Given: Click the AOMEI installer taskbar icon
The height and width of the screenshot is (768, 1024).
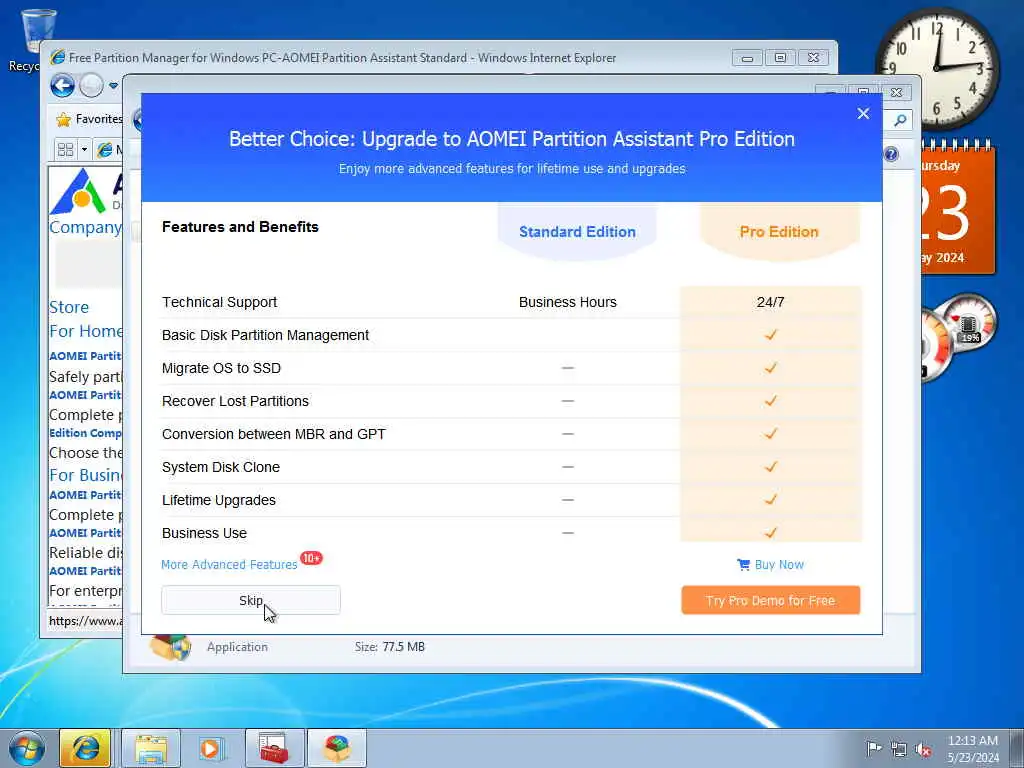Looking at the screenshot, I should coord(337,748).
